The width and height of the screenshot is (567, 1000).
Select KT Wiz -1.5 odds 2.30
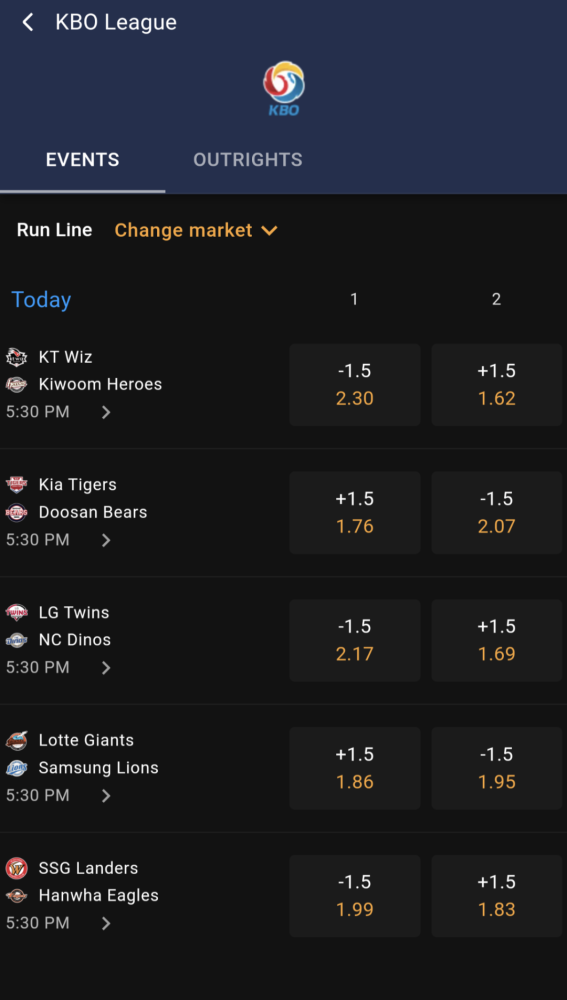[355, 385]
